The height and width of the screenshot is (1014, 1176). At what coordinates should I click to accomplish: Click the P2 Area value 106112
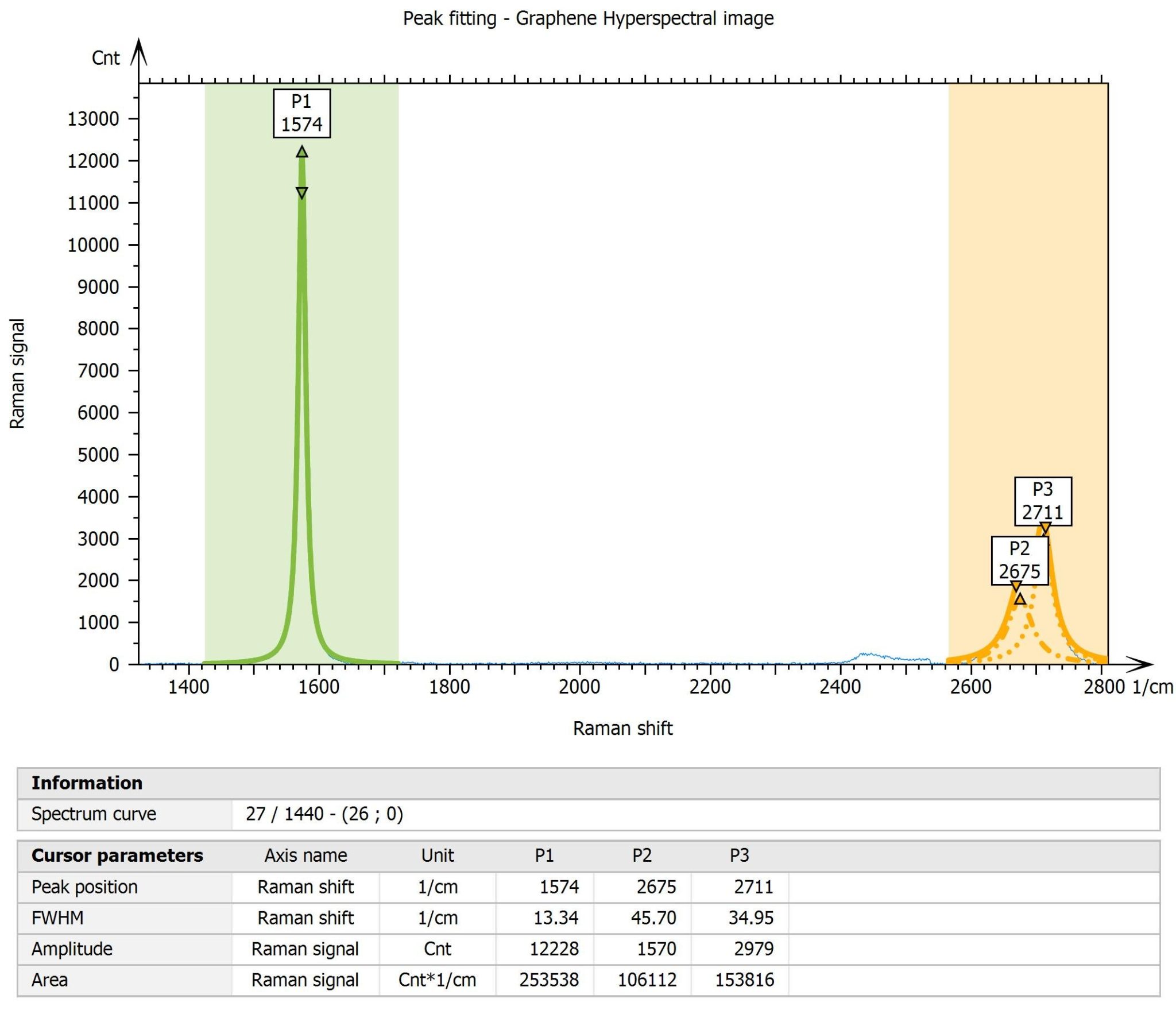647,980
